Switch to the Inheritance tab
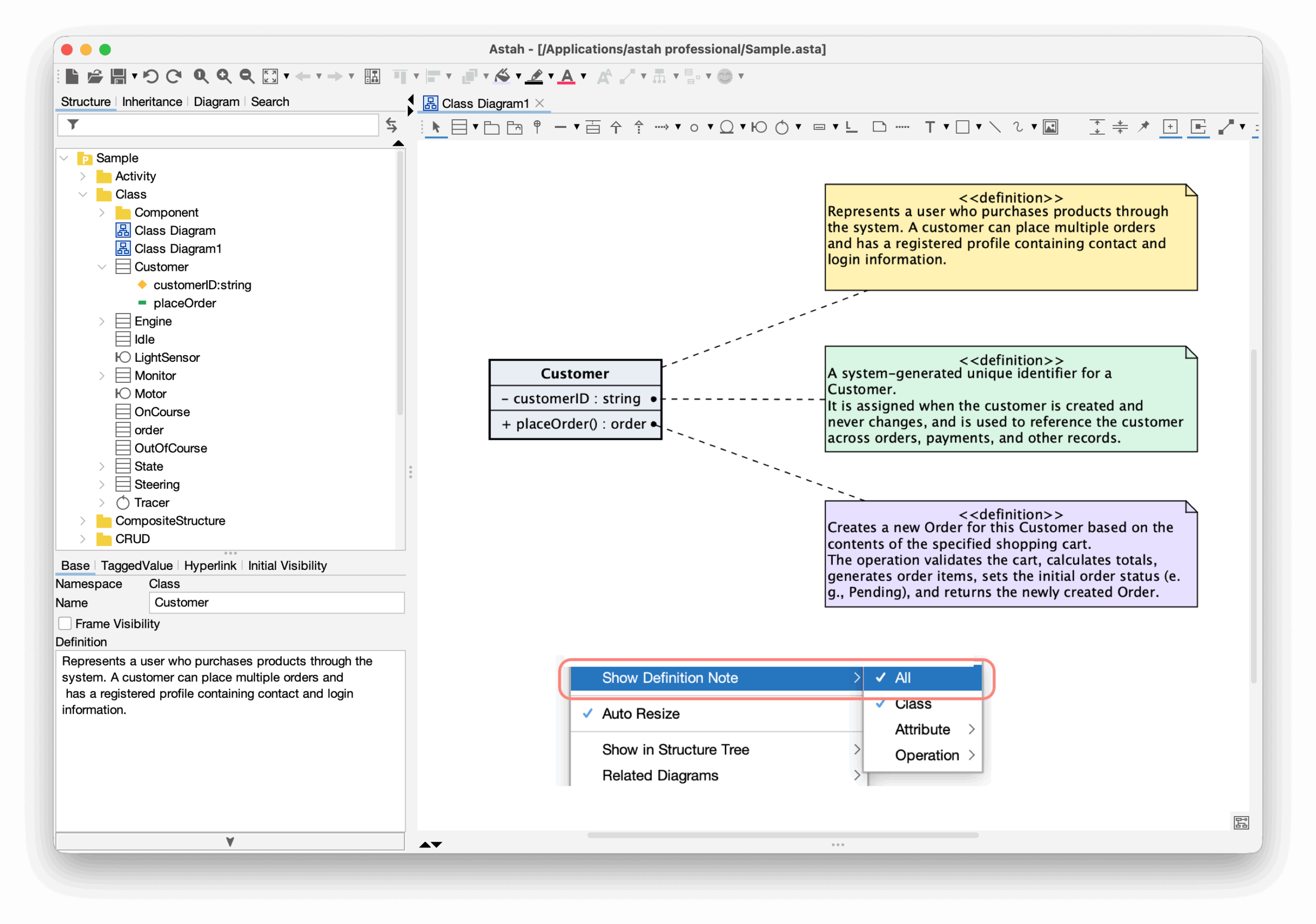The width and height of the screenshot is (1316, 924). (152, 101)
